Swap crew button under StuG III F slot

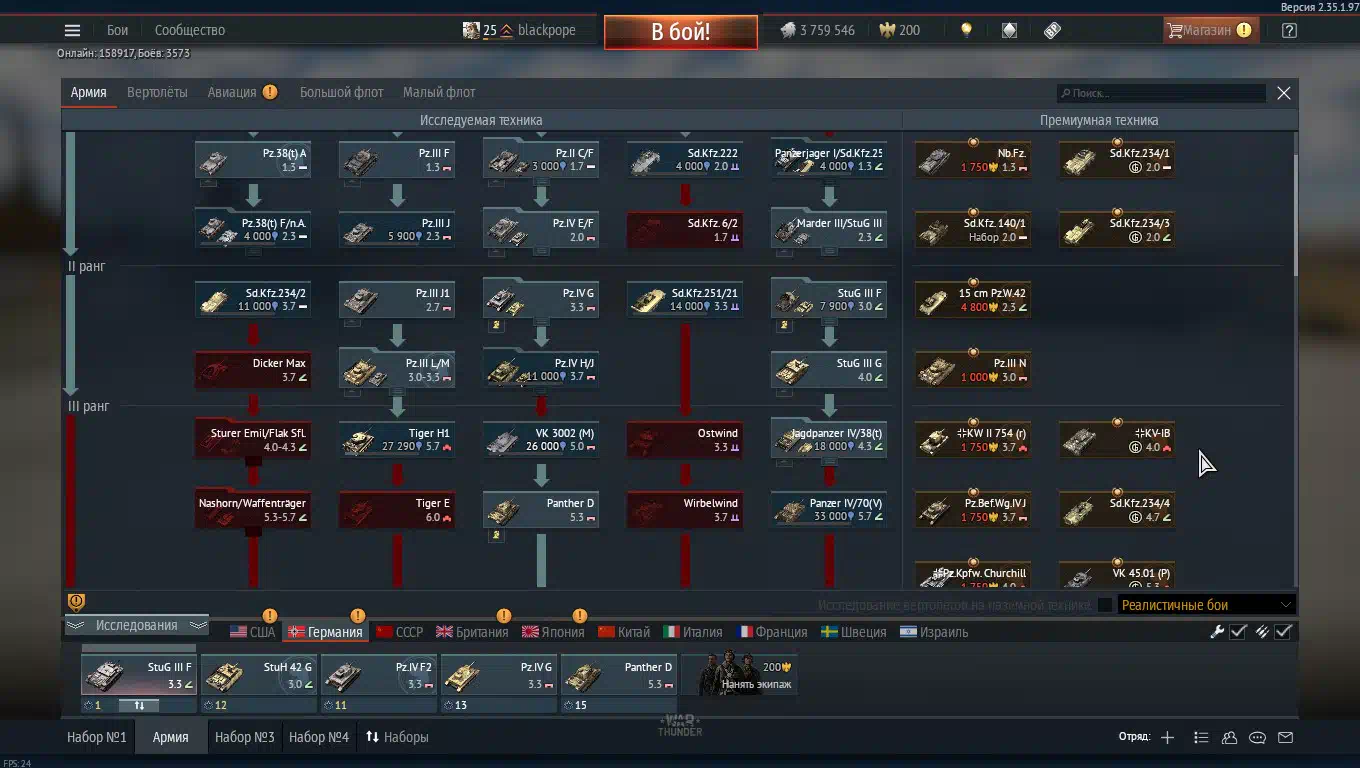(139, 705)
